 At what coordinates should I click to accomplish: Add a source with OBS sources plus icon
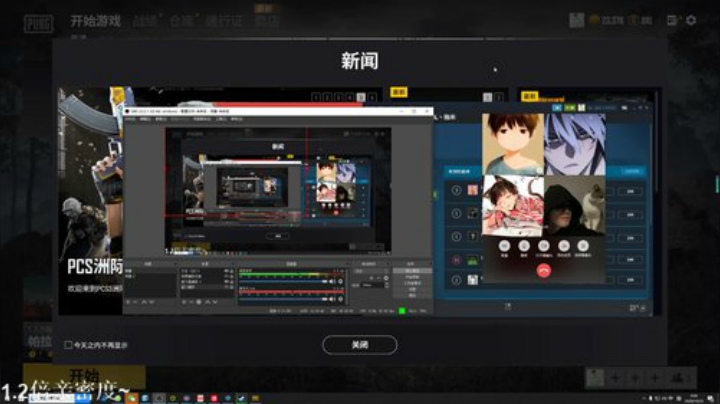[184, 302]
